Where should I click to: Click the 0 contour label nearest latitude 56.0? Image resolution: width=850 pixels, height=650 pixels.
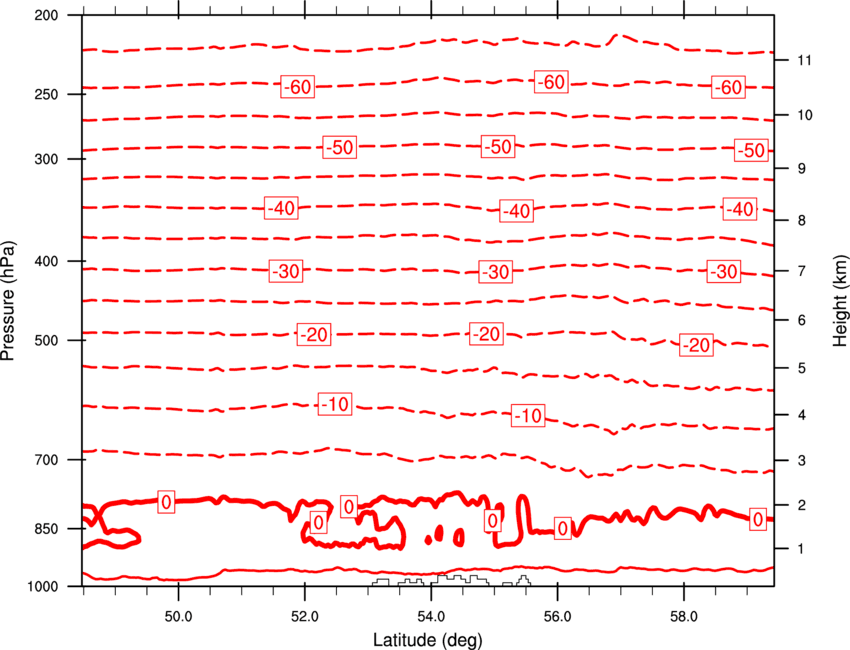(563, 528)
